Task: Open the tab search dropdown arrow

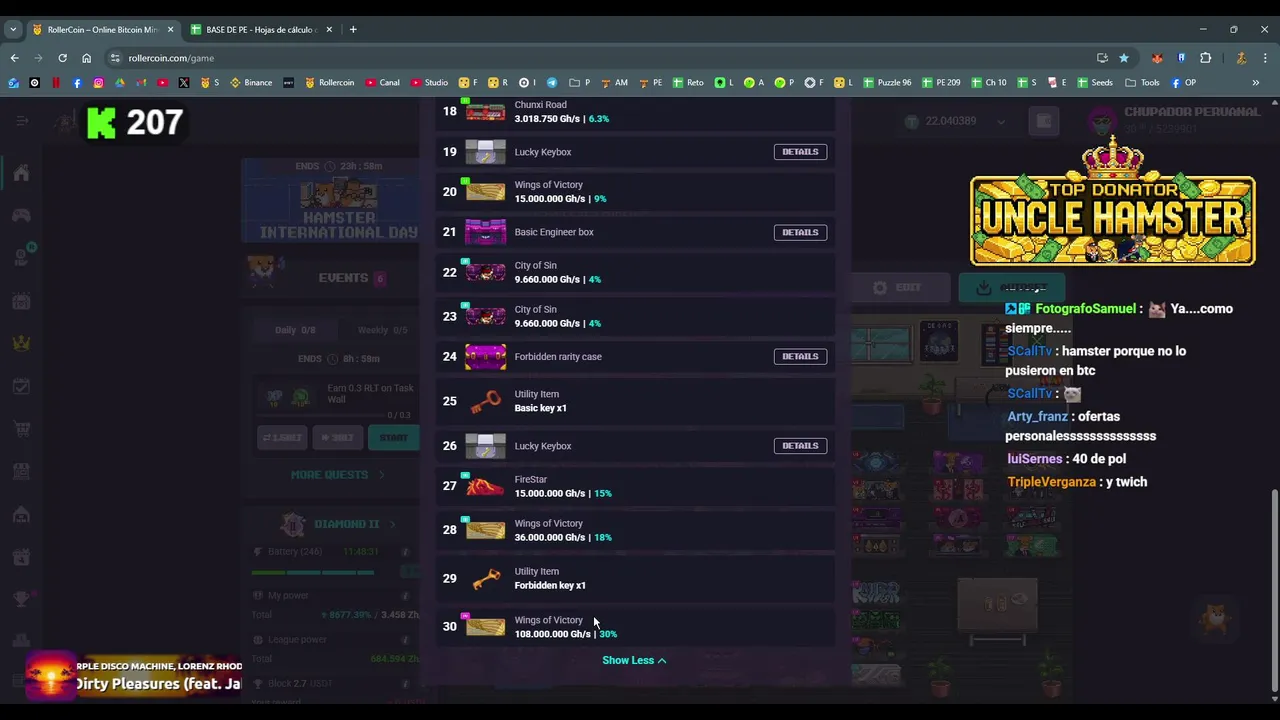Action: 13,29
